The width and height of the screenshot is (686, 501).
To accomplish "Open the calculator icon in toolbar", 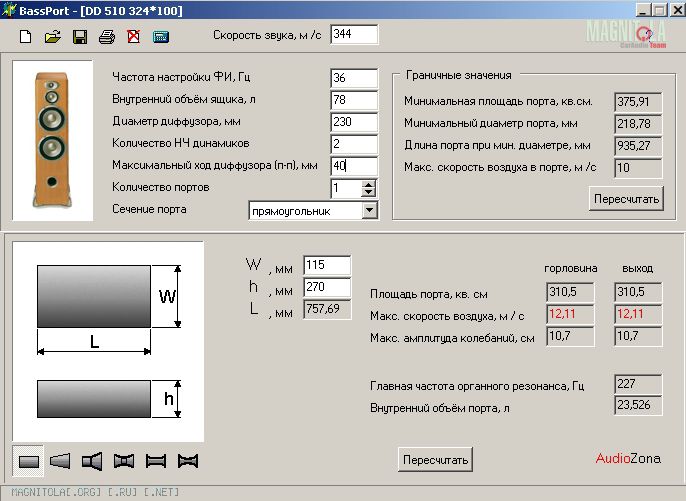I will tap(161, 36).
